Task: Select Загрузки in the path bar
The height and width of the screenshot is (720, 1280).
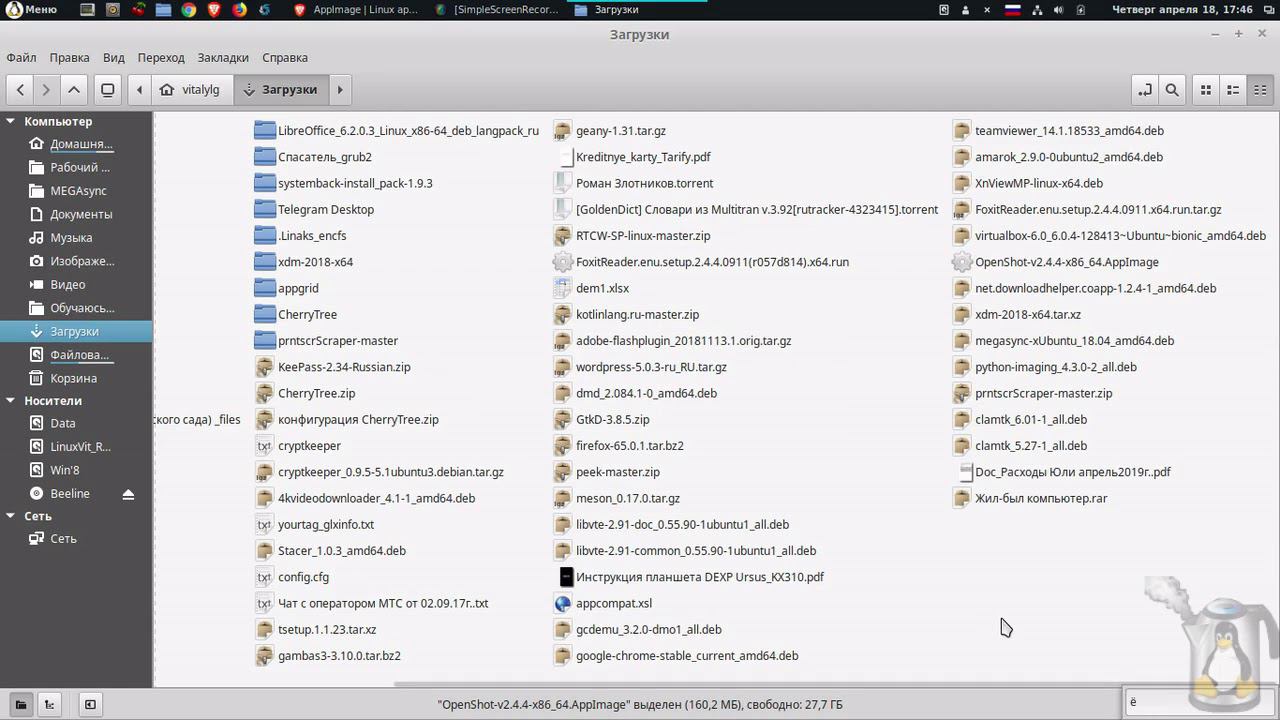Action: tap(280, 89)
